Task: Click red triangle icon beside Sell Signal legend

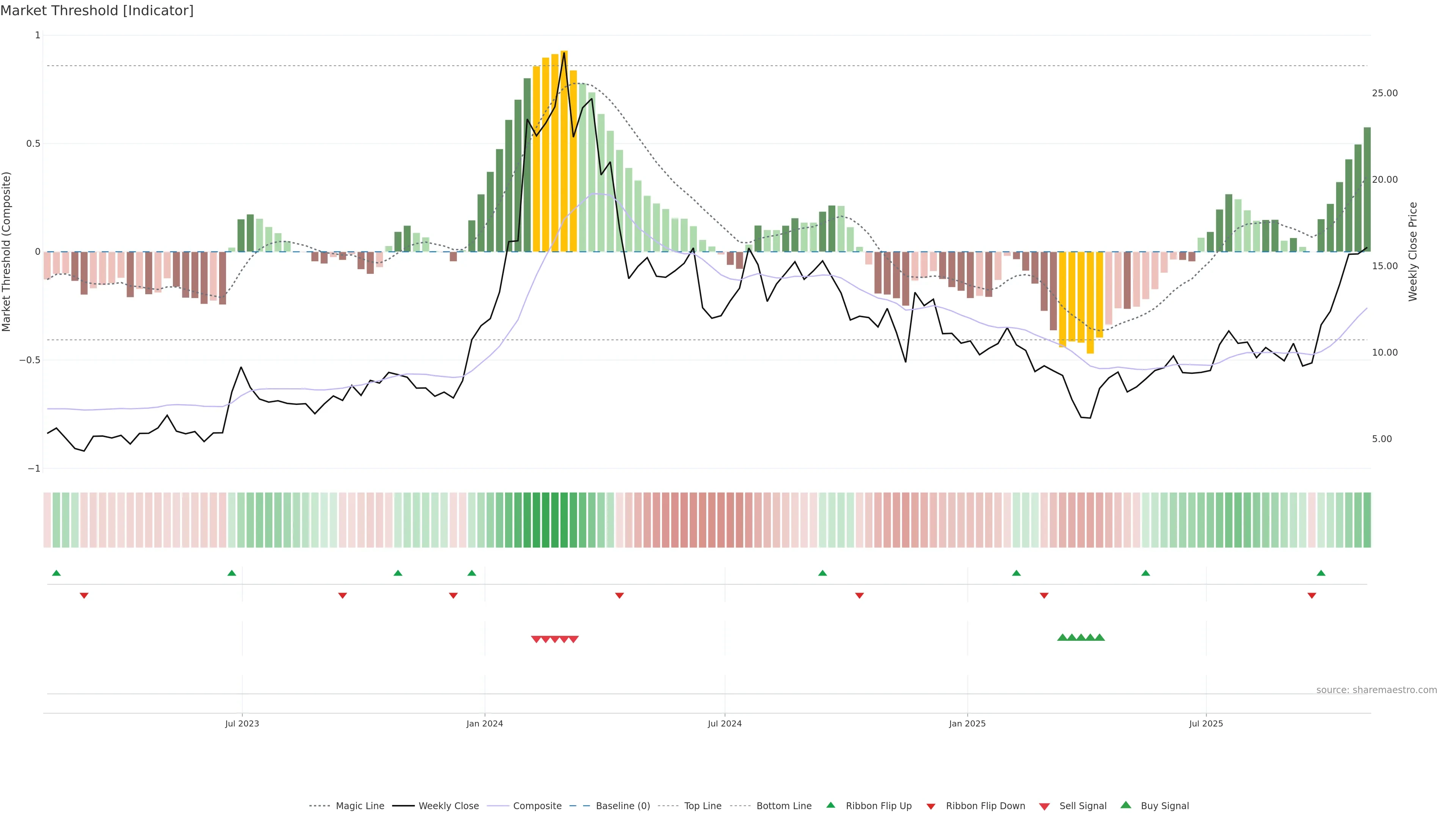Action: 1045,806
